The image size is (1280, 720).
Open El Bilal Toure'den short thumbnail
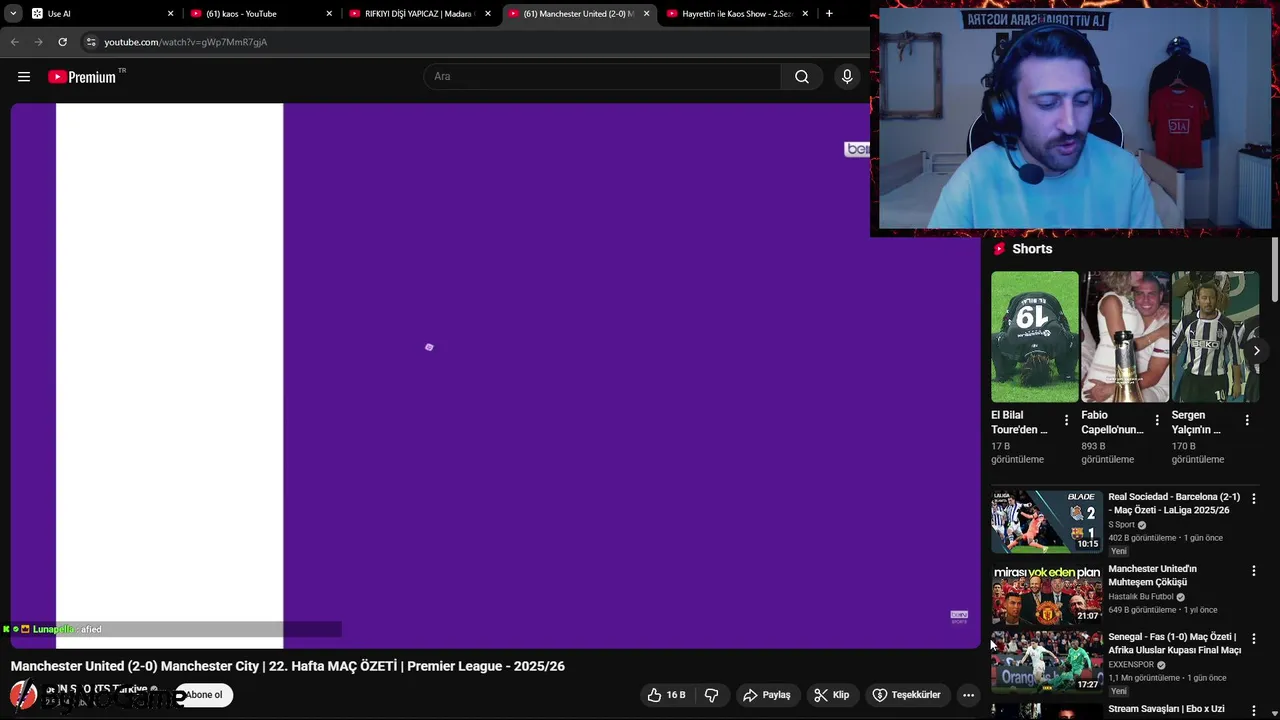tap(1035, 337)
